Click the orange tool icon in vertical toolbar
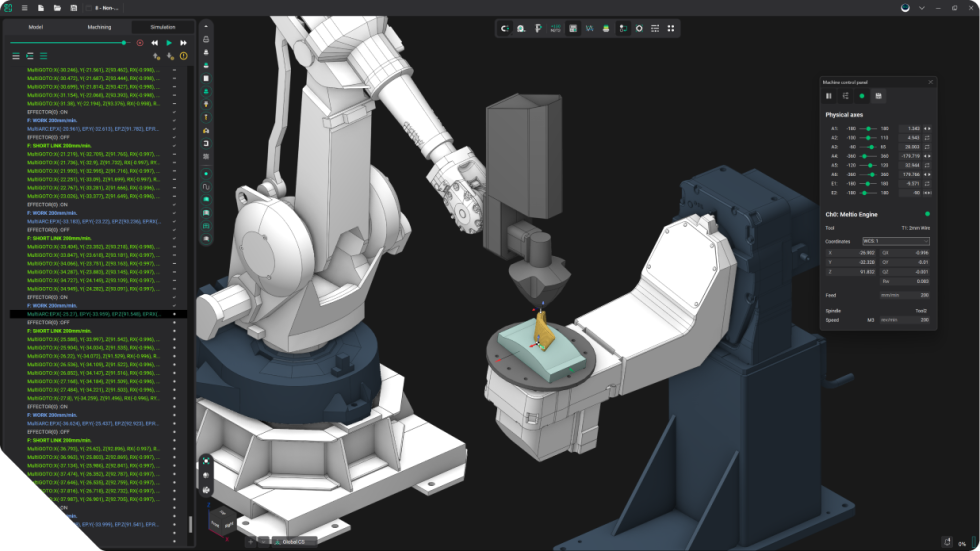The width and height of the screenshot is (980, 551). pyautogui.click(x=206, y=117)
